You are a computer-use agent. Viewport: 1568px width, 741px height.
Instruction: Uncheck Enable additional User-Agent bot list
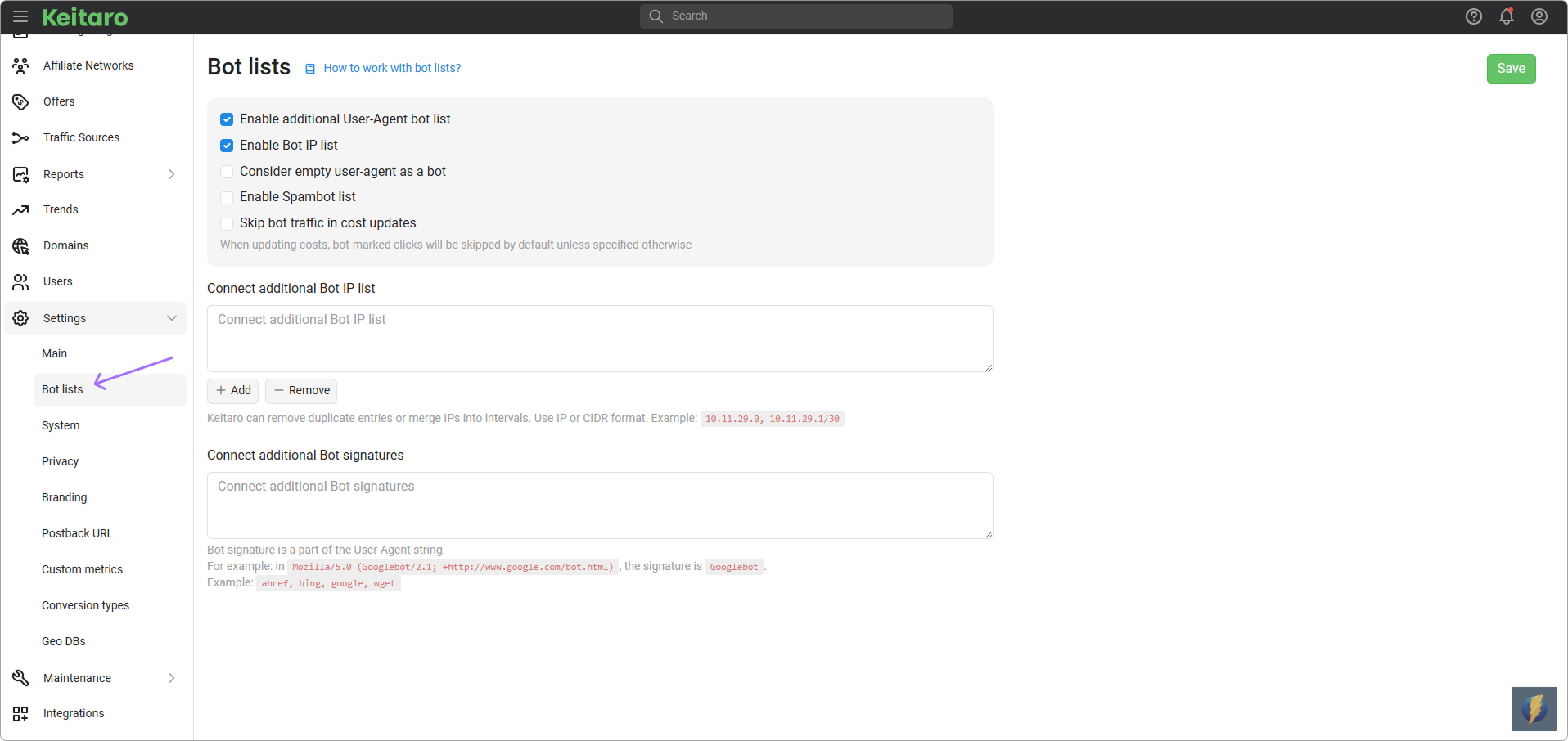227,119
